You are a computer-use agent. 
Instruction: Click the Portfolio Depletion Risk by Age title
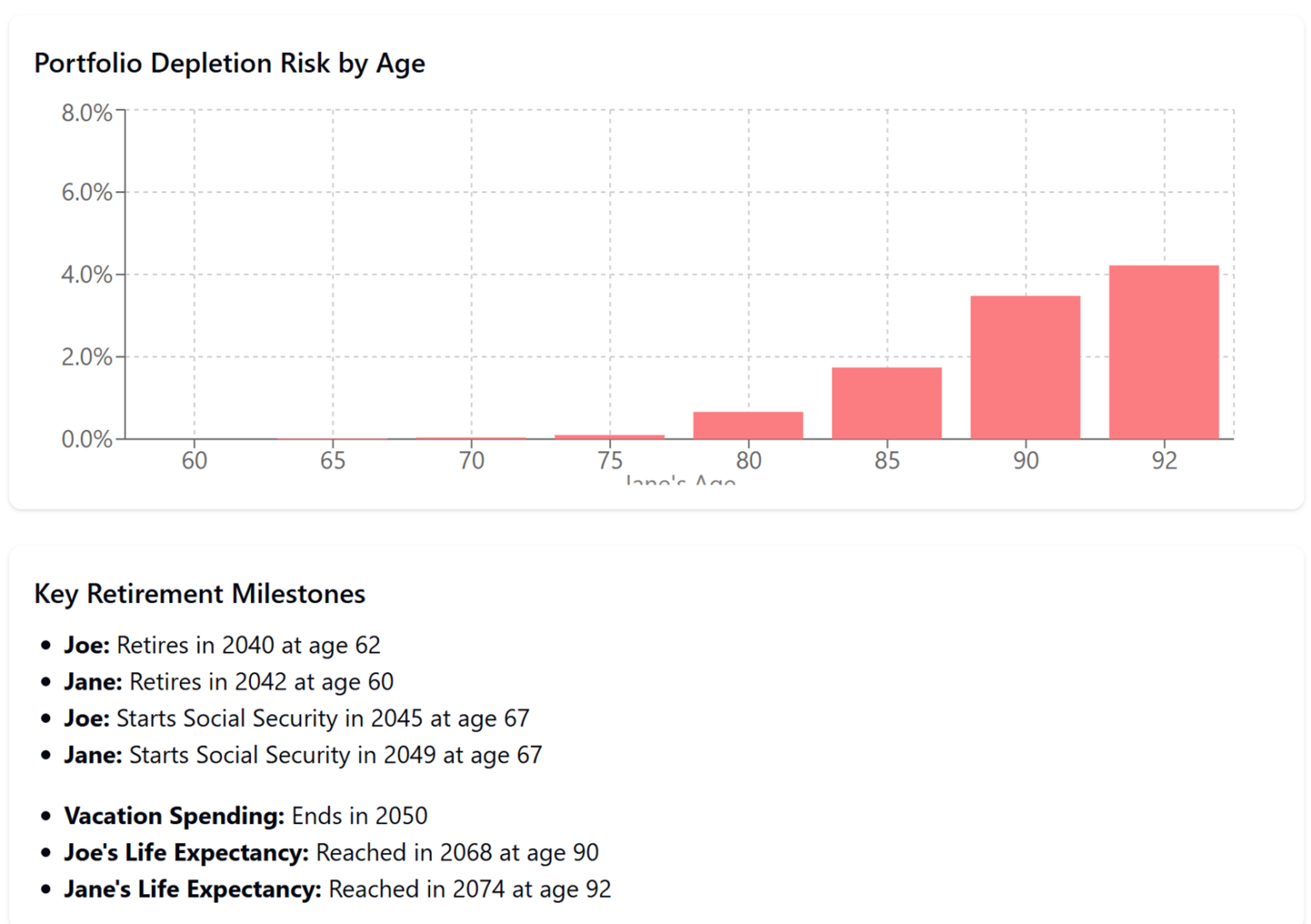(x=230, y=63)
